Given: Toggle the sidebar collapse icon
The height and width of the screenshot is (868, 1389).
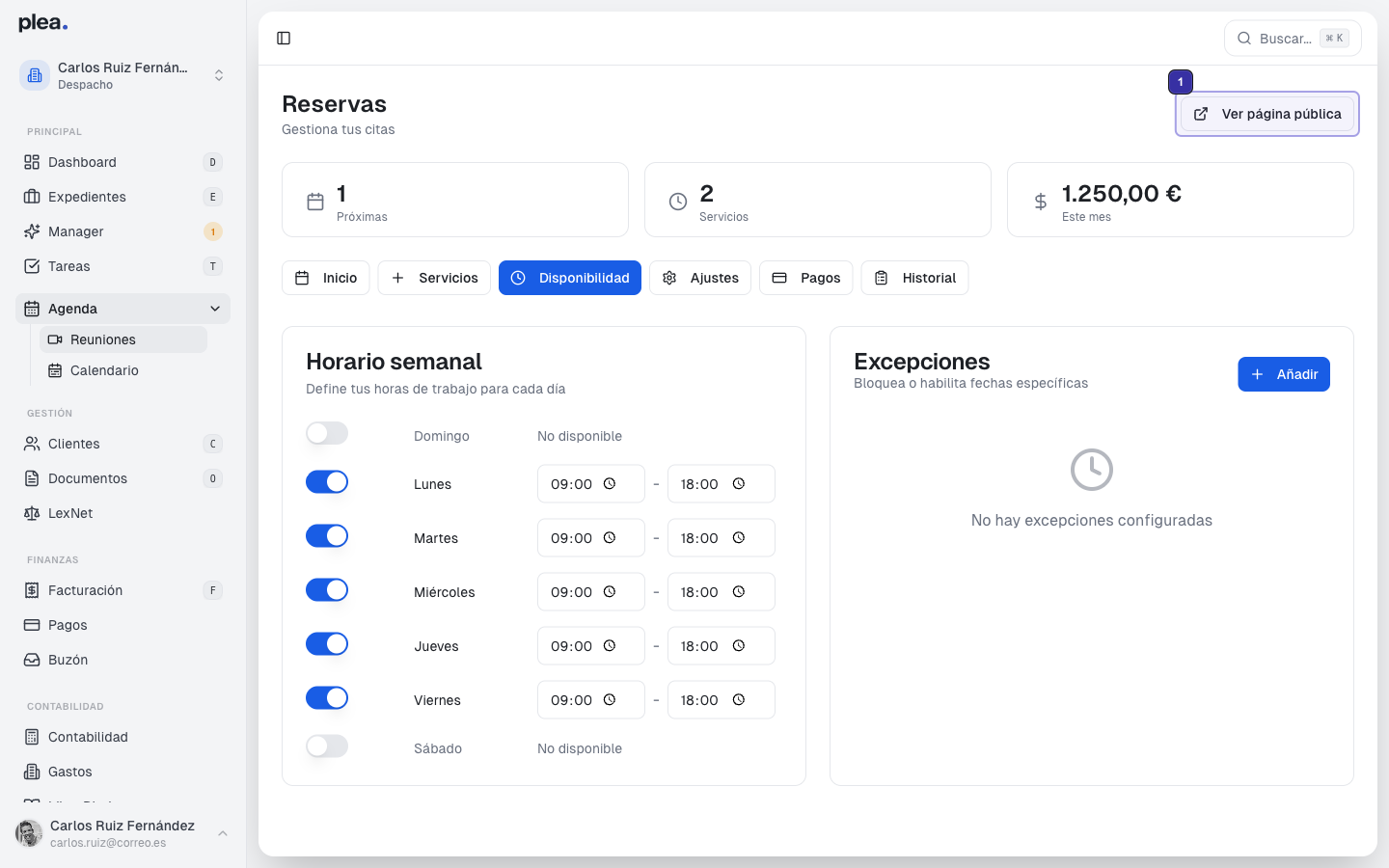Looking at the screenshot, I should [x=284, y=38].
